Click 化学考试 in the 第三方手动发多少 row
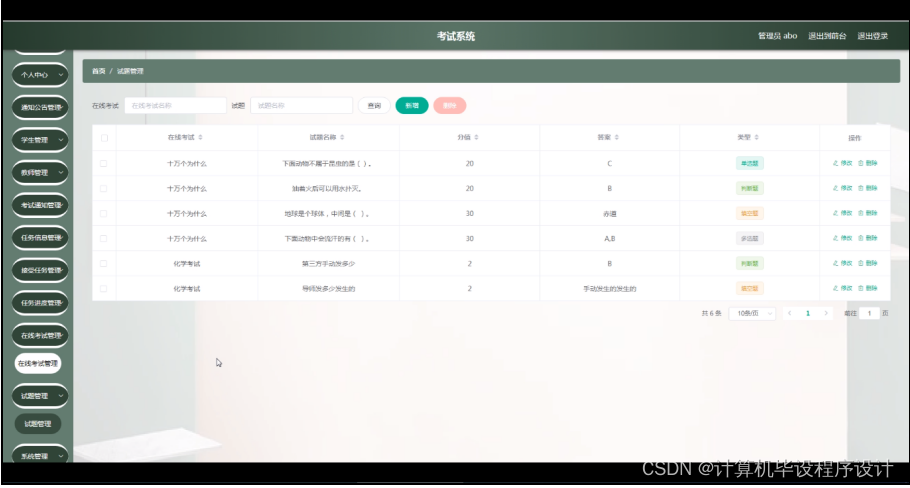This screenshot has height=488, width=910. (187, 263)
